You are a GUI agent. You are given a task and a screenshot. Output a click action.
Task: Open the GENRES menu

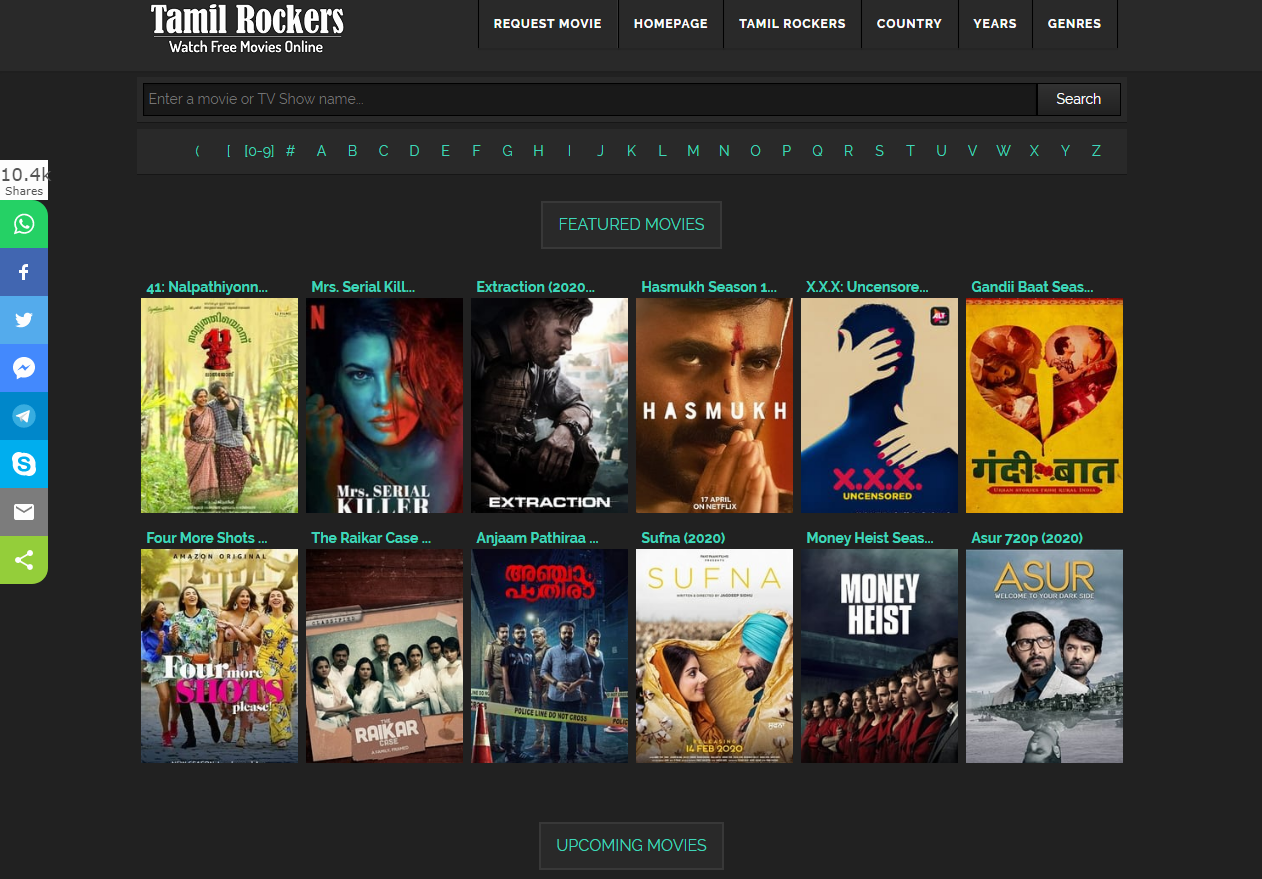tap(1075, 23)
